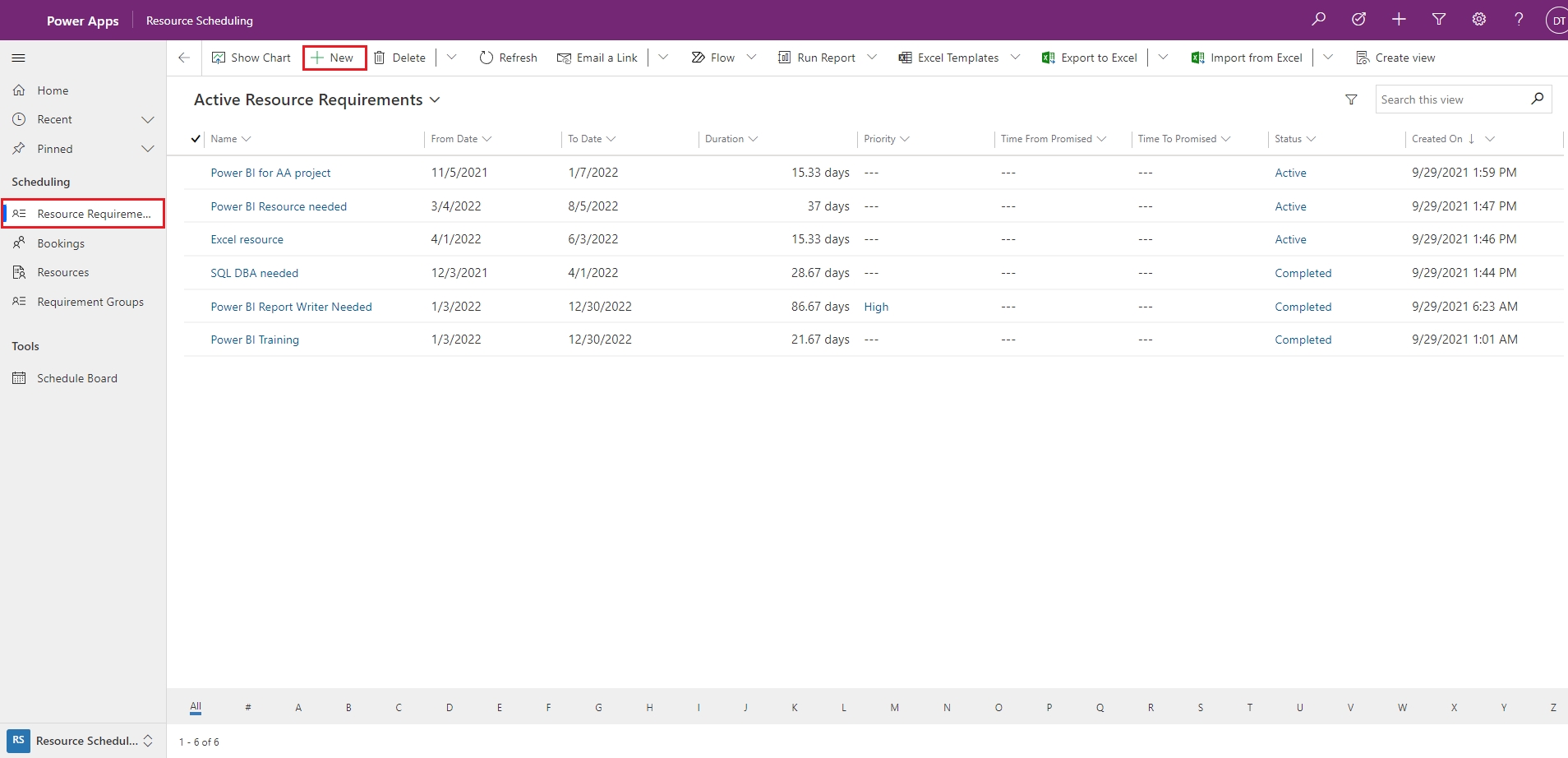Expand the Flow dropdown arrow
The width and height of the screenshot is (1568, 758).
click(x=751, y=58)
